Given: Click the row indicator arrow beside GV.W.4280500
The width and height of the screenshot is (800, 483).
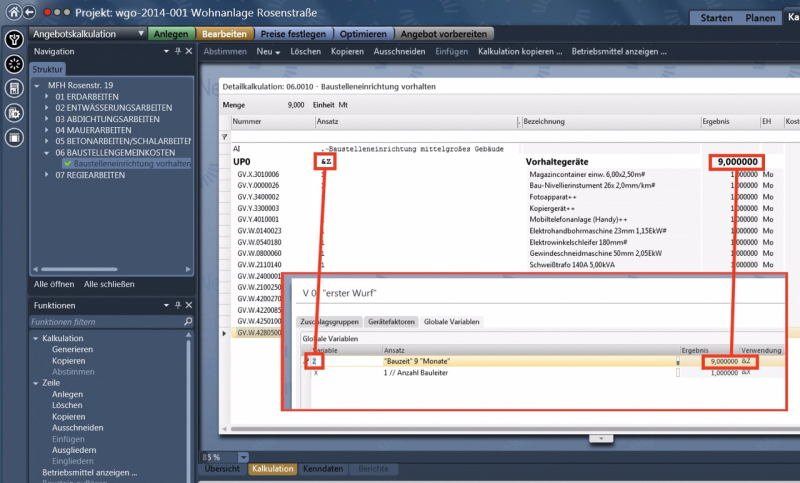Looking at the screenshot, I should point(224,333).
